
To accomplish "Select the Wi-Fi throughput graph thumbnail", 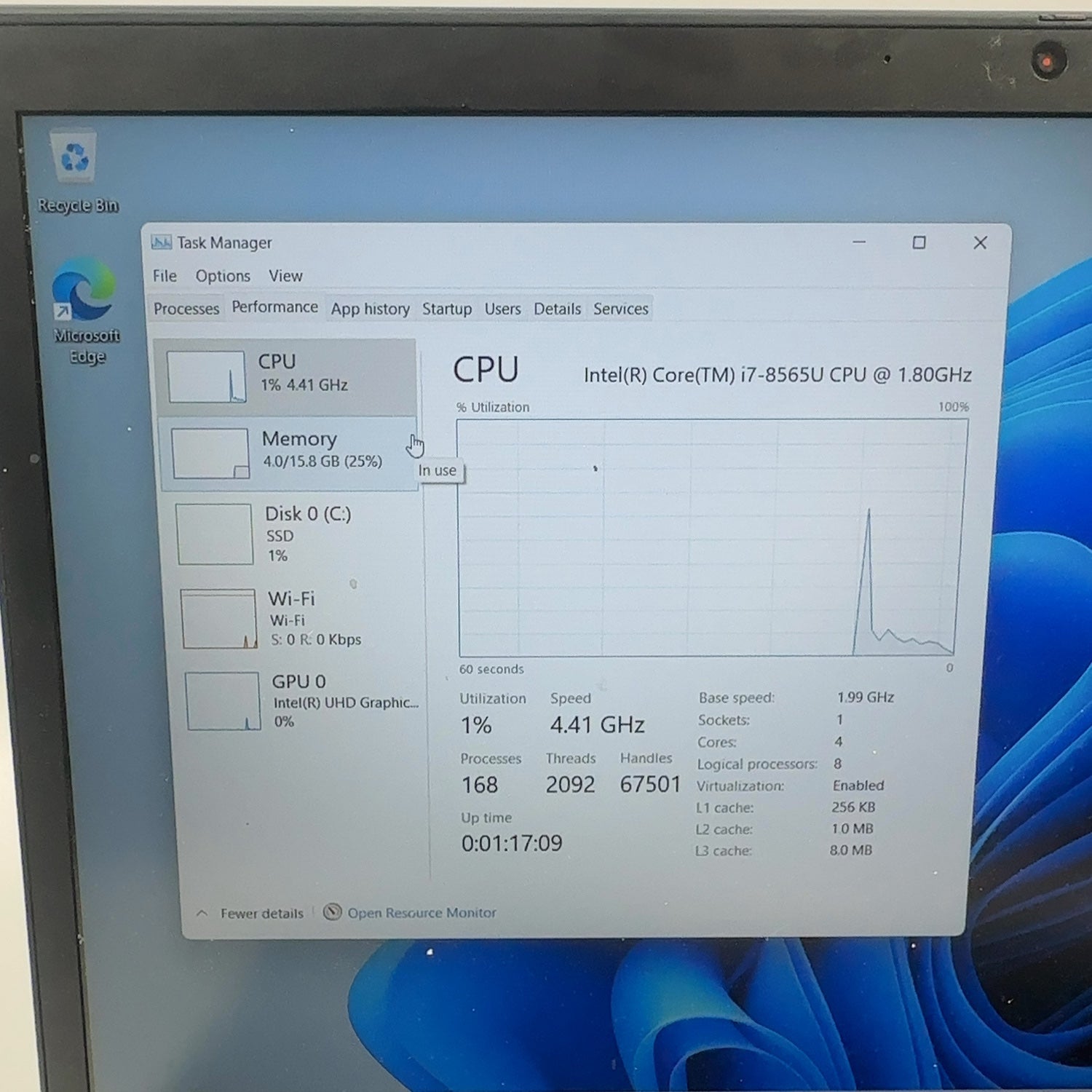I will pos(219,619).
